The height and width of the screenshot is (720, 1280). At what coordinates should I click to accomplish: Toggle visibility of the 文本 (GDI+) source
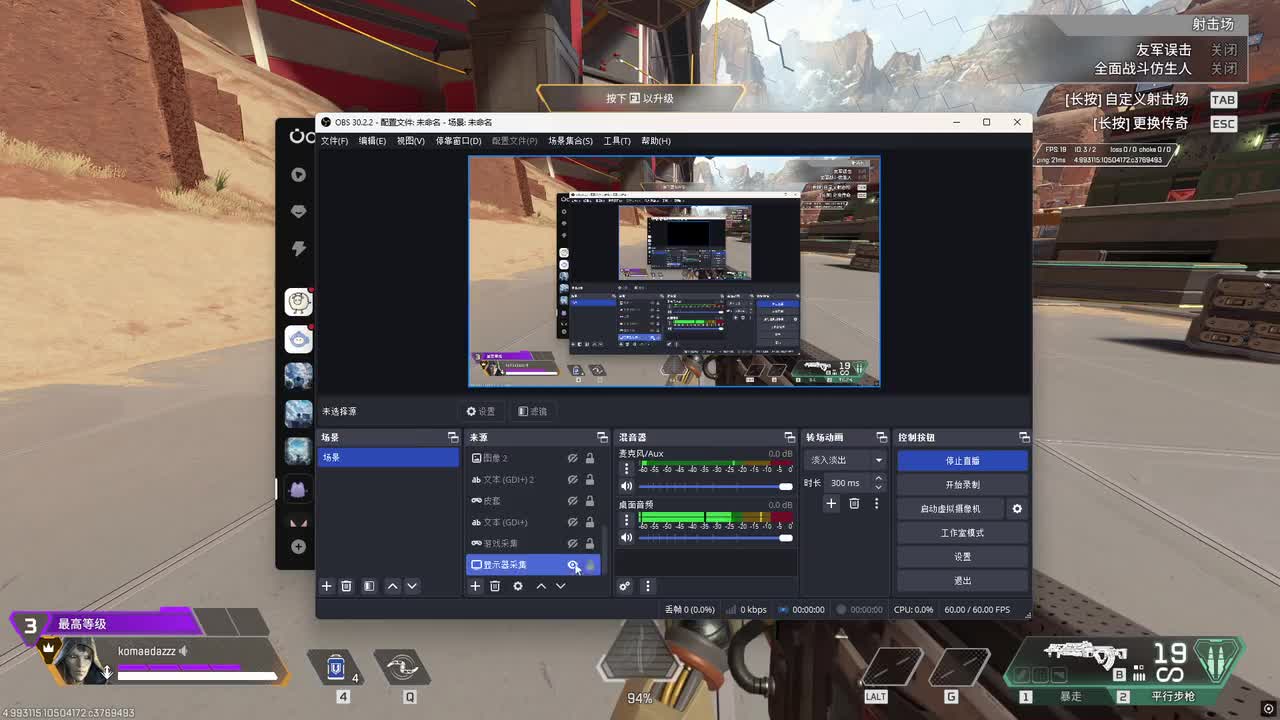click(573, 522)
